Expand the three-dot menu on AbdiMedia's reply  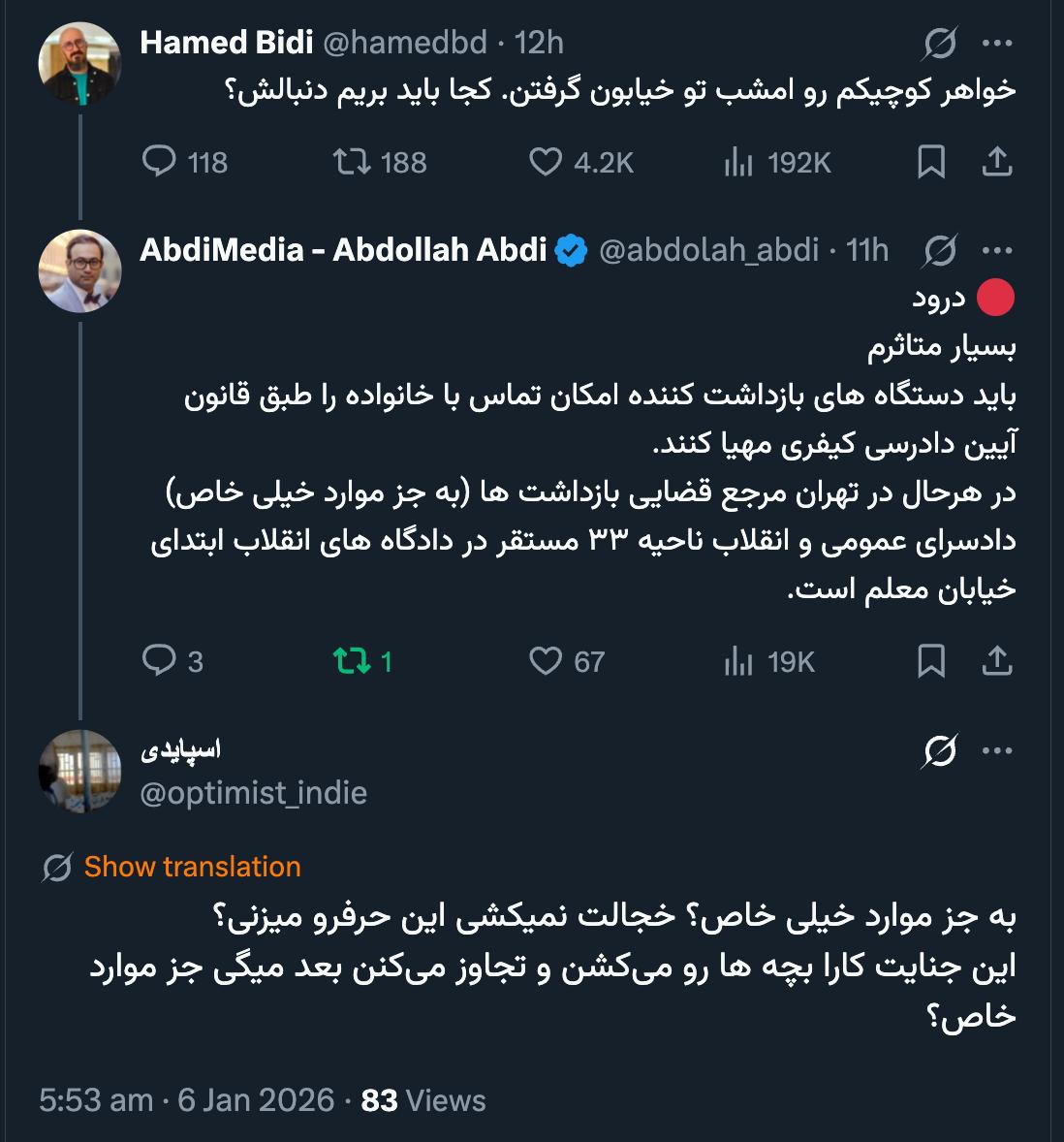point(995,250)
